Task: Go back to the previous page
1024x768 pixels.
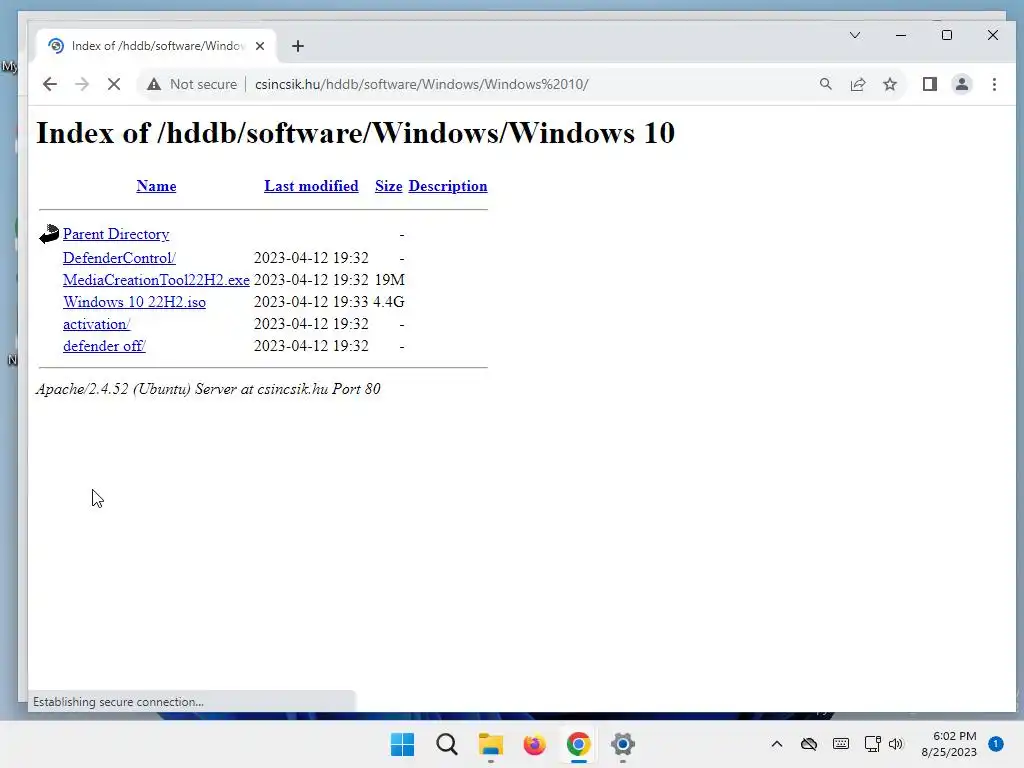Action: point(50,84)
